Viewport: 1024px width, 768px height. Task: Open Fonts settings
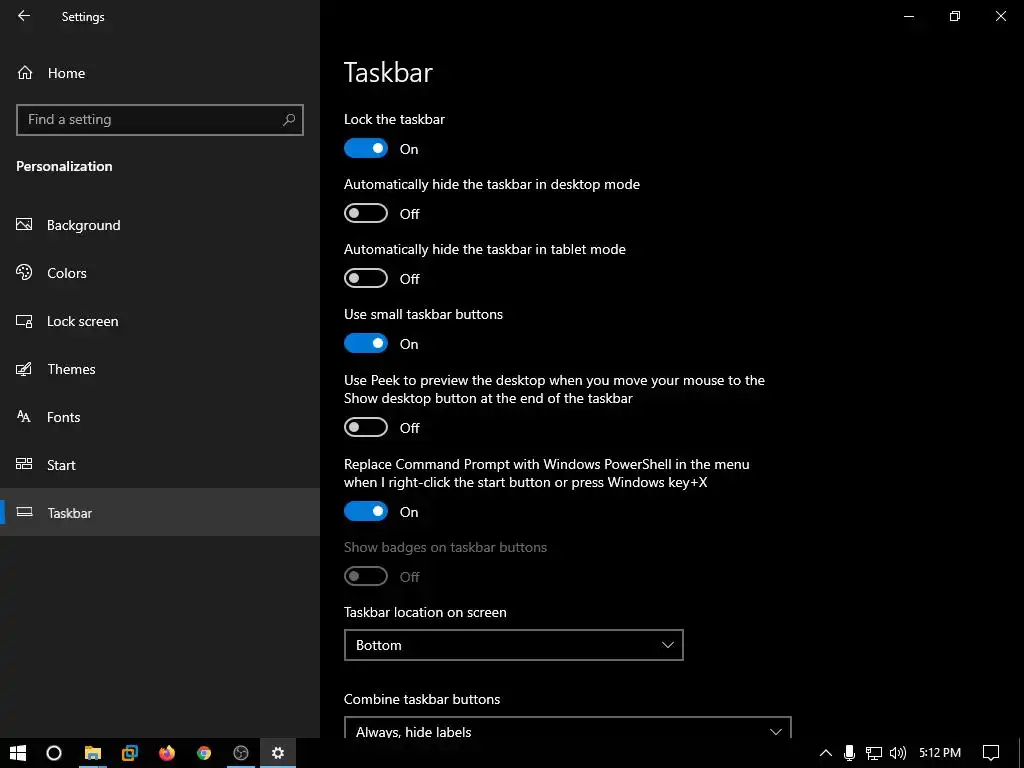(160, 417)
